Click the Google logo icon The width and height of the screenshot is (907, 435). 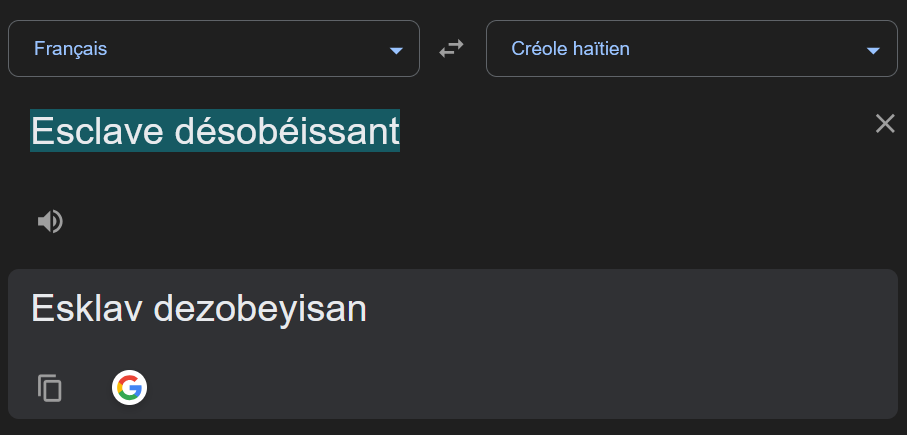tap(129, 387)
